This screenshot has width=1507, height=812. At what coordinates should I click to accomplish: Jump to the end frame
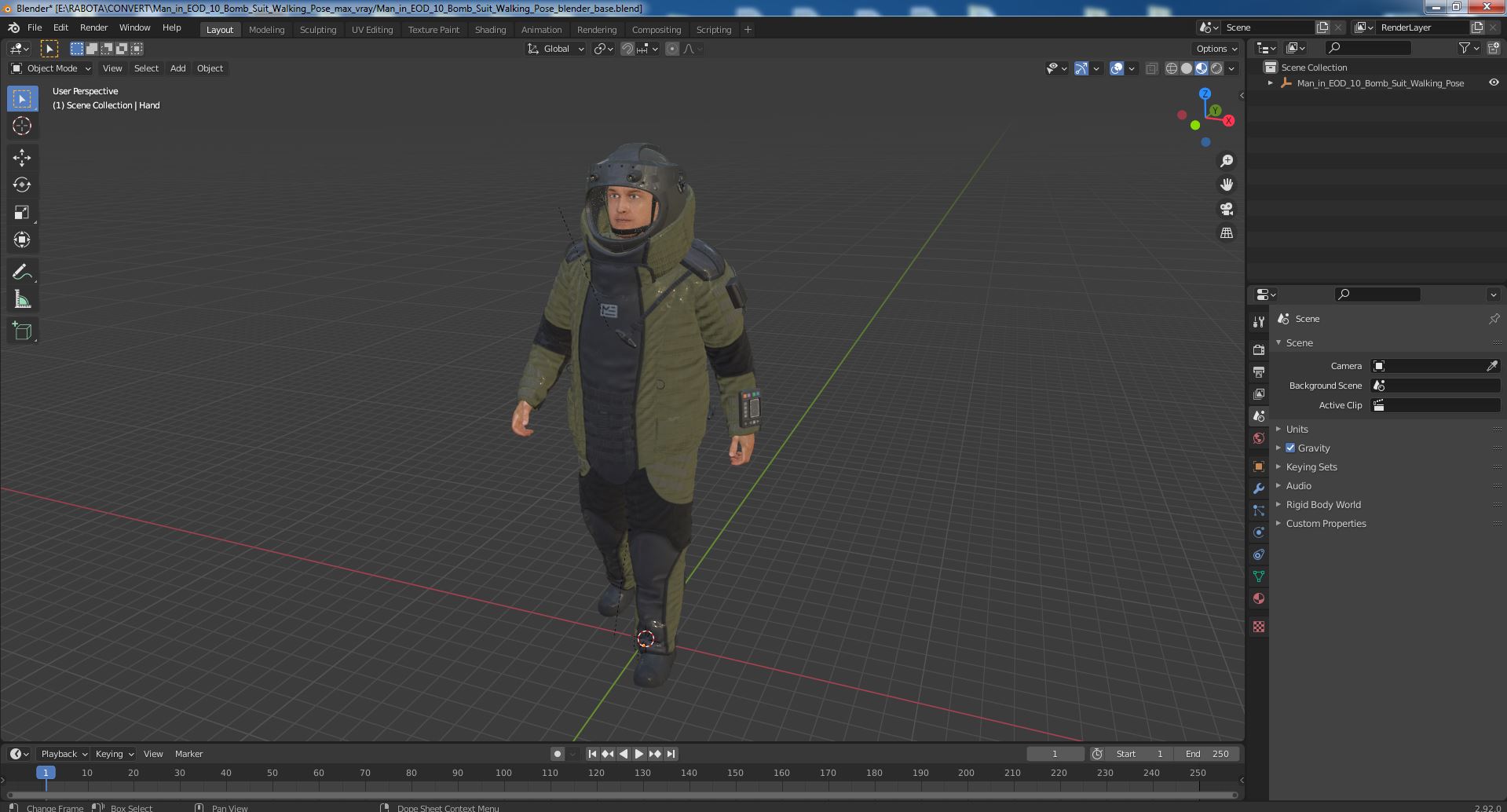pos(671,754)
